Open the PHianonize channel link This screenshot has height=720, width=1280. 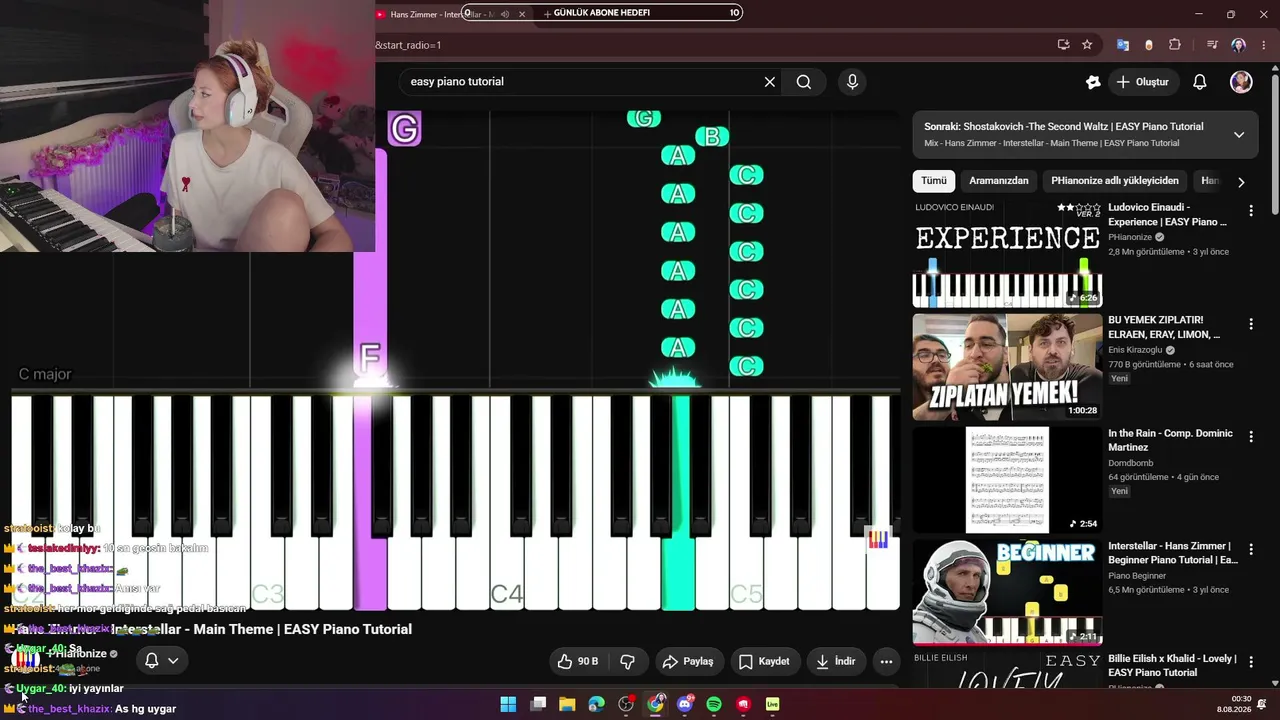coord(76,654)
